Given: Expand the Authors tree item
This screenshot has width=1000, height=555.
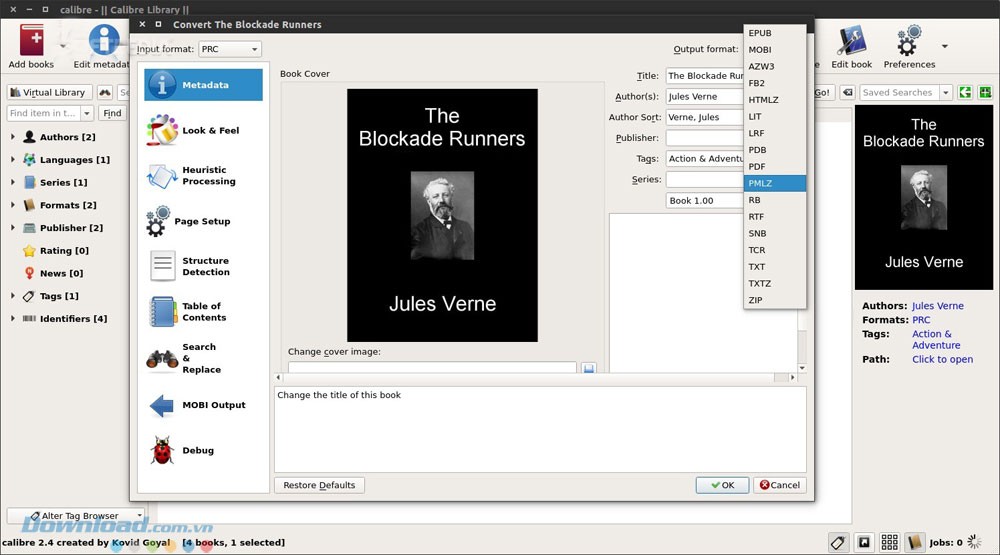Looking at the screenshot, I should click(x=12, y=137).
